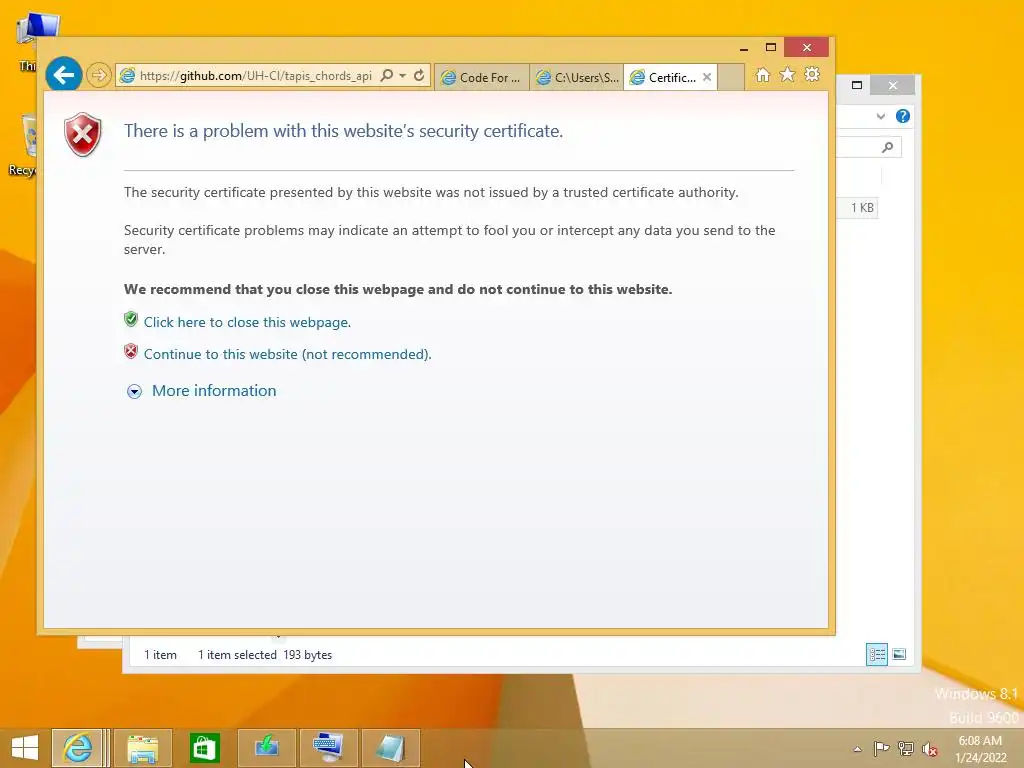Open Action Center flag tray icon
1024x768 pixels.
point(881,748)
